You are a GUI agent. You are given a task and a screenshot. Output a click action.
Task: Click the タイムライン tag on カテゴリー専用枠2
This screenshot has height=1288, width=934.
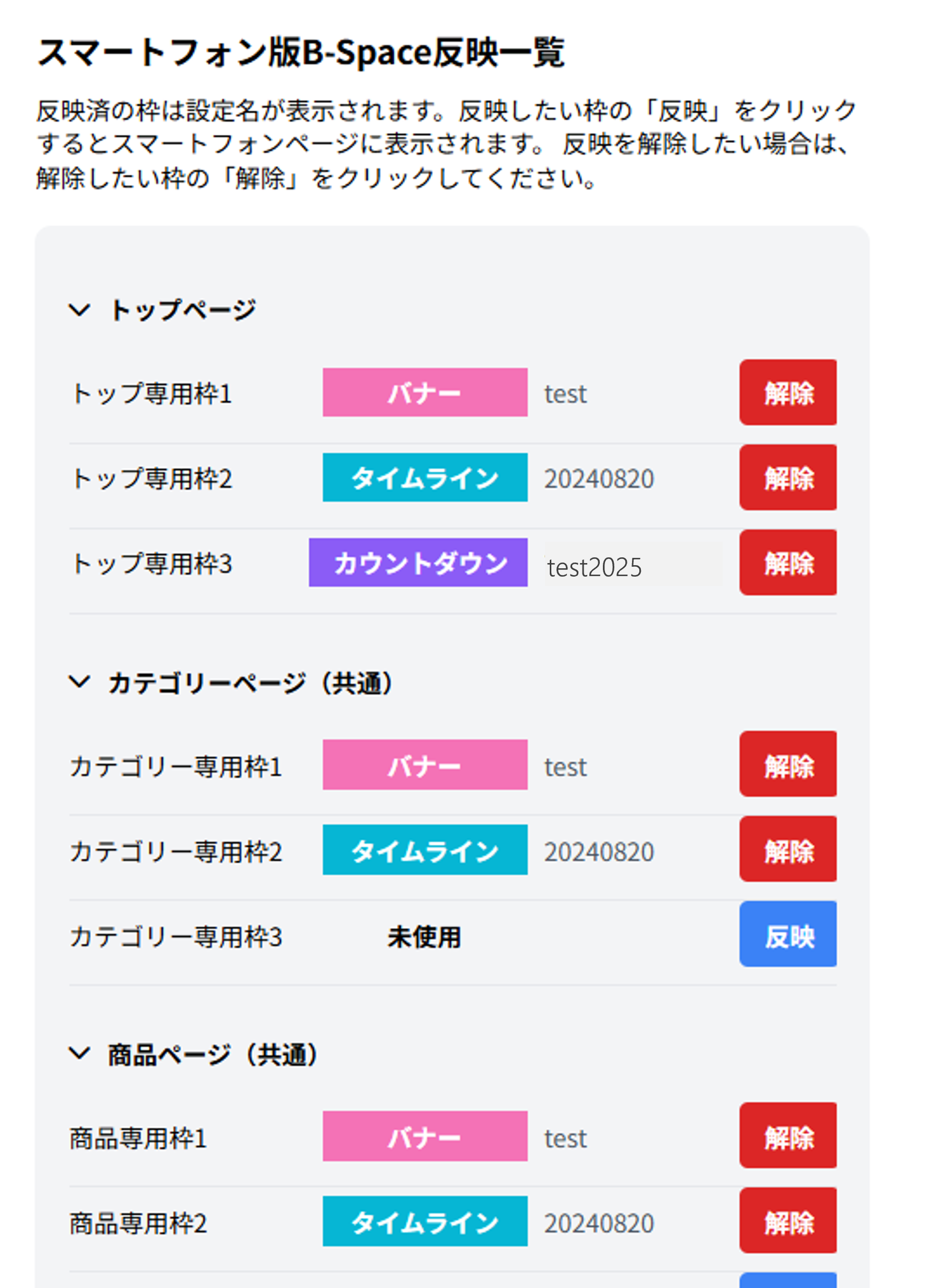[x=425, y=850]
